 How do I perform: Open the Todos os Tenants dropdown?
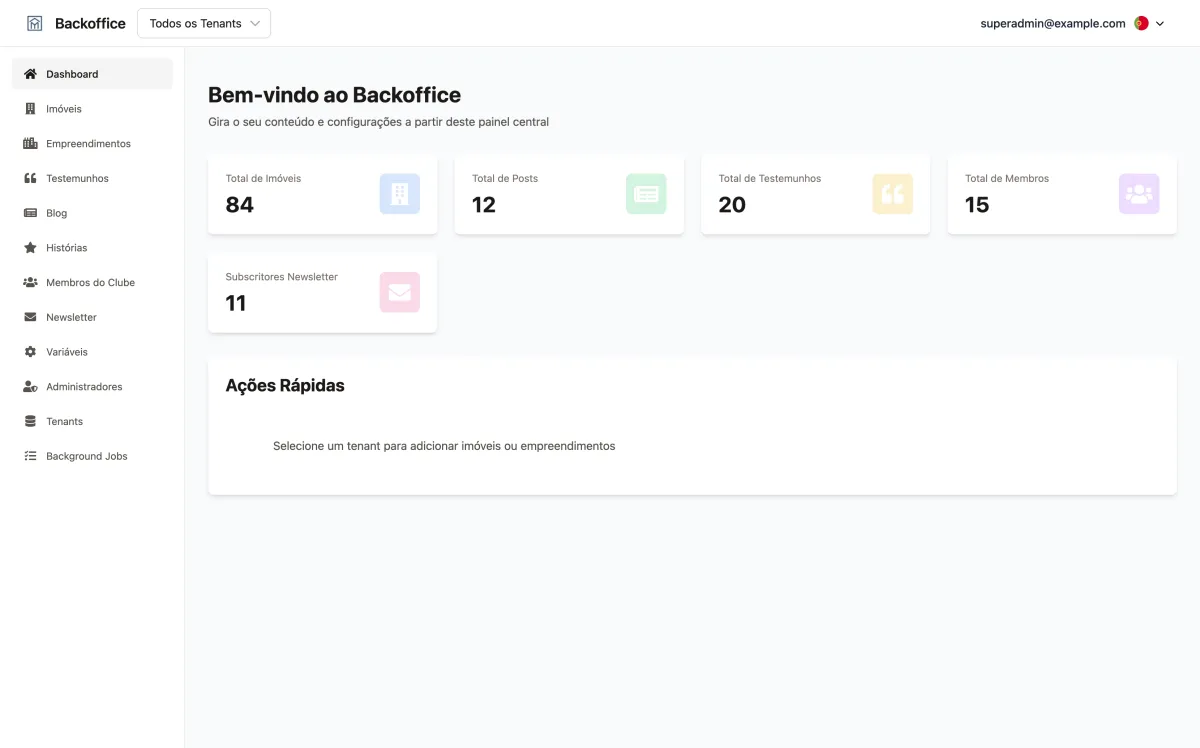(x=203, y=22)
